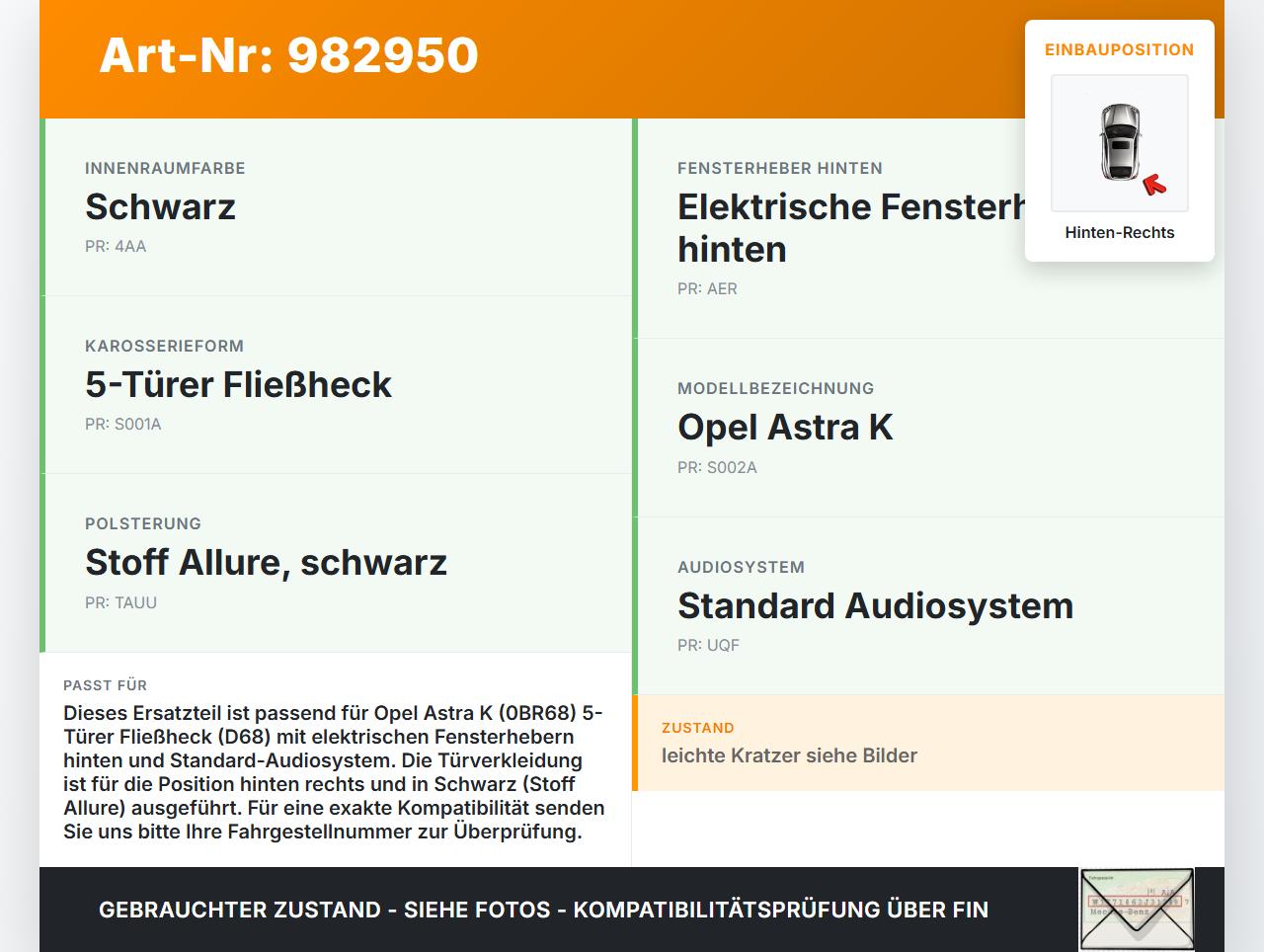1264x952 pixels.
Task: Click the footer text 'GEBRAUCHTER ZUSTAND - SIEHE FOTOS'
Action: tap(325, 910)
